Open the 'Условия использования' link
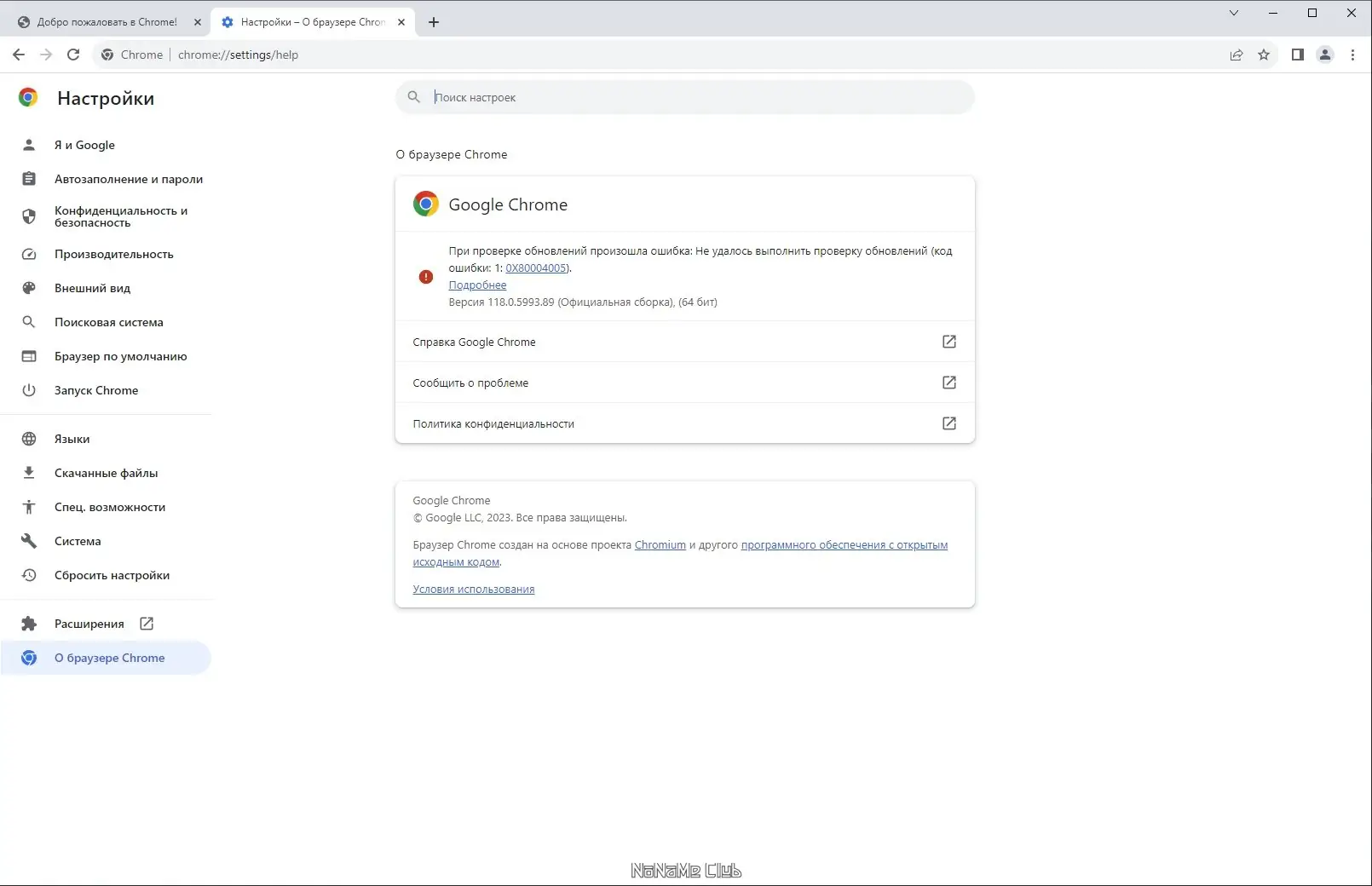The width and height of the screenshot is (1372, 886). tap(474, 590)
